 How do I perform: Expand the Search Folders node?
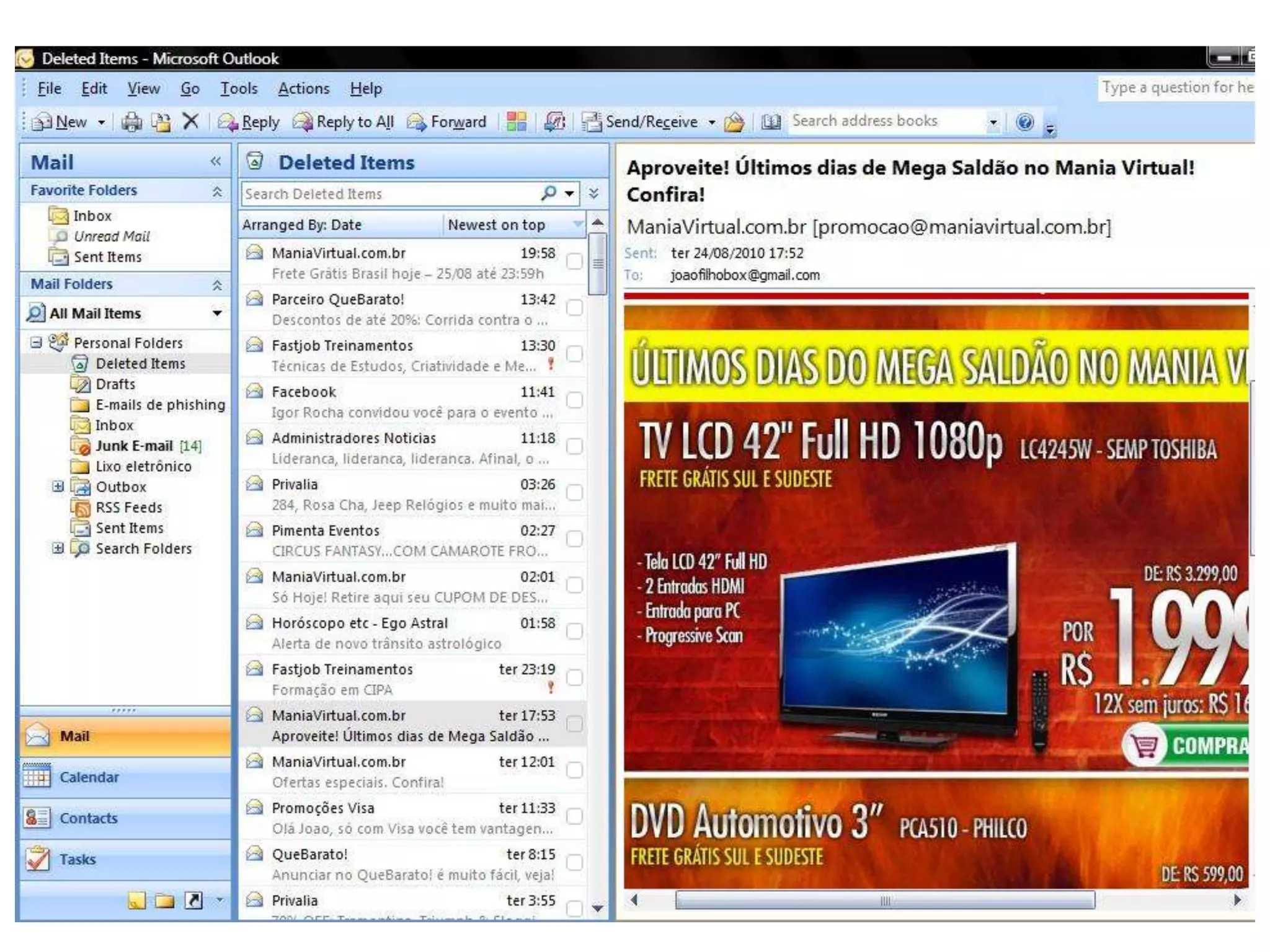[58, 548]
